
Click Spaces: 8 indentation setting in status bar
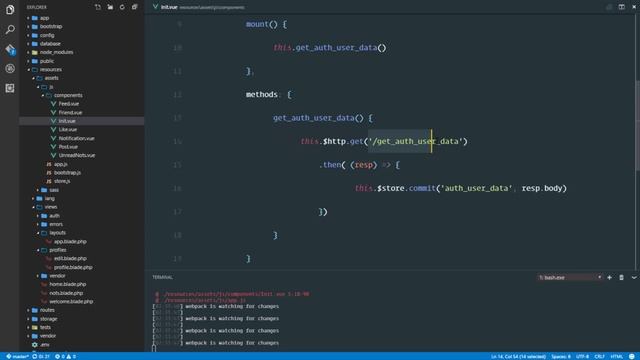[561, 356]
